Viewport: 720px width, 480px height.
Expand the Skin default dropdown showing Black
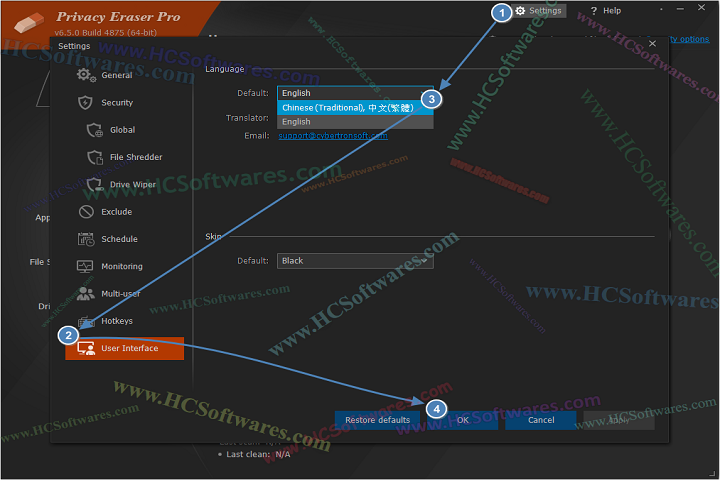point(355,261)
